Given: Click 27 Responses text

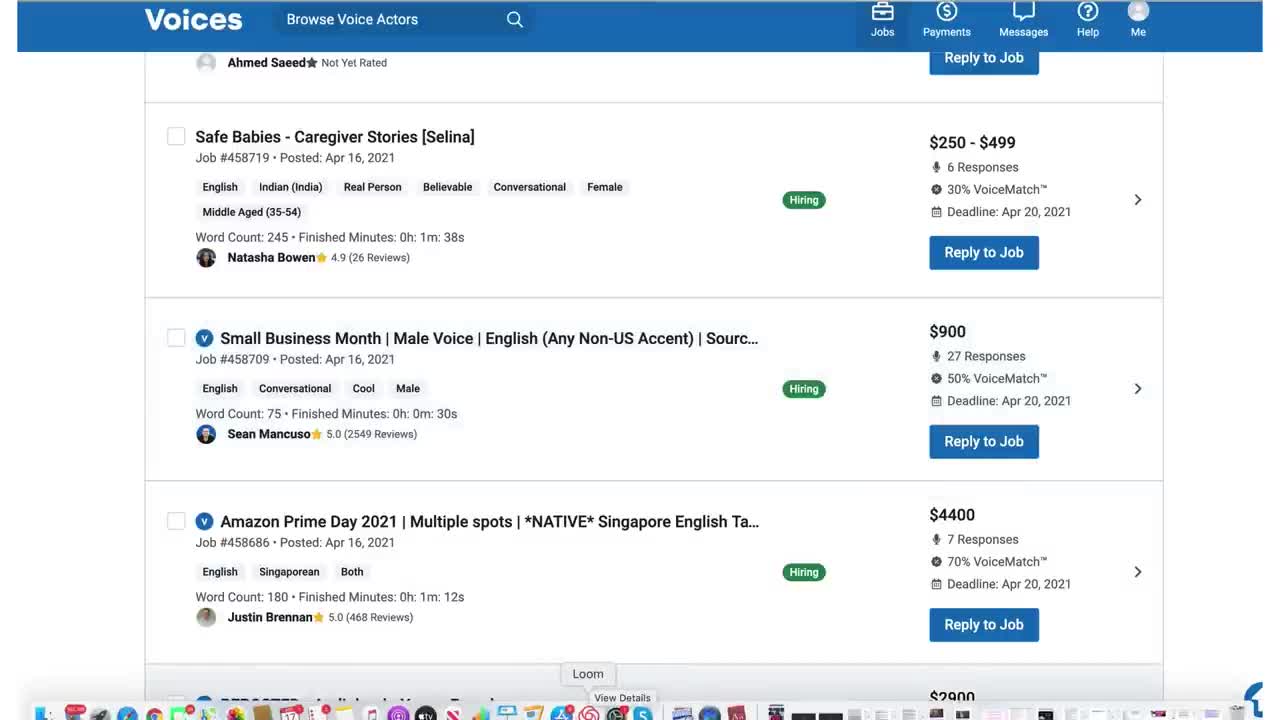Looking at the screenshot, I should [986, 356].
